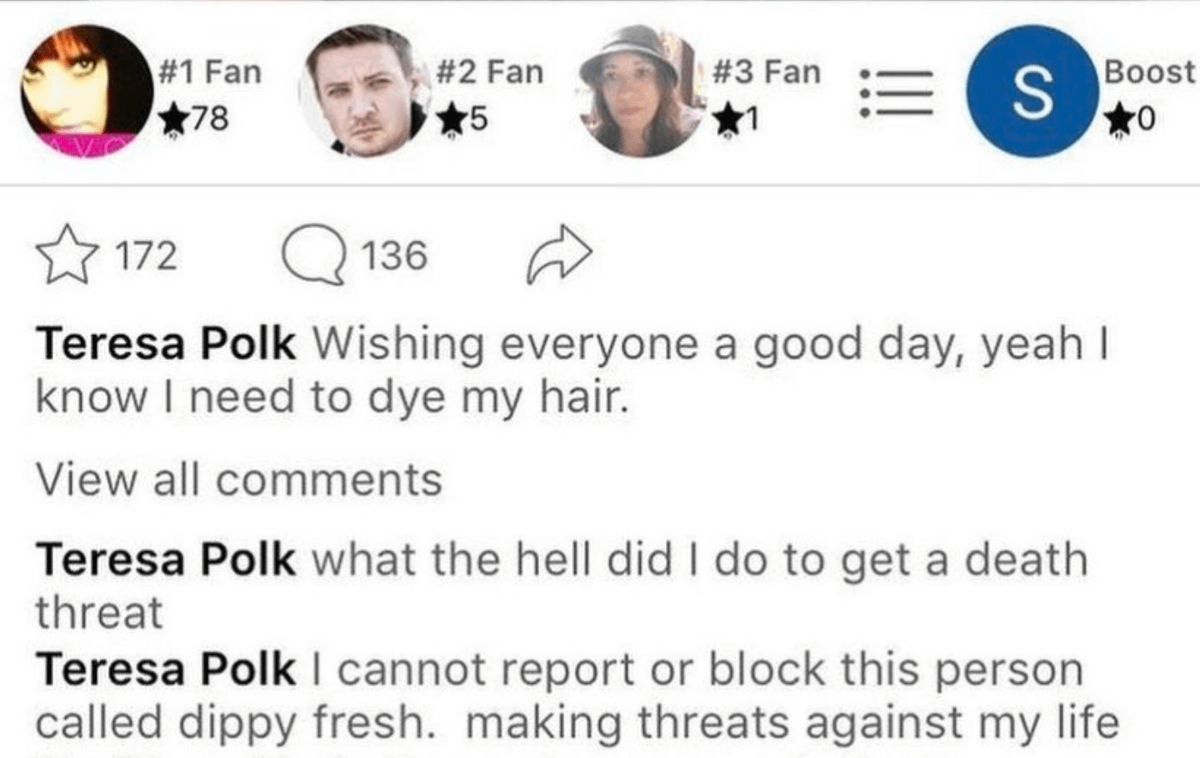Open the #1 Fan profile picture

point(86,92)
